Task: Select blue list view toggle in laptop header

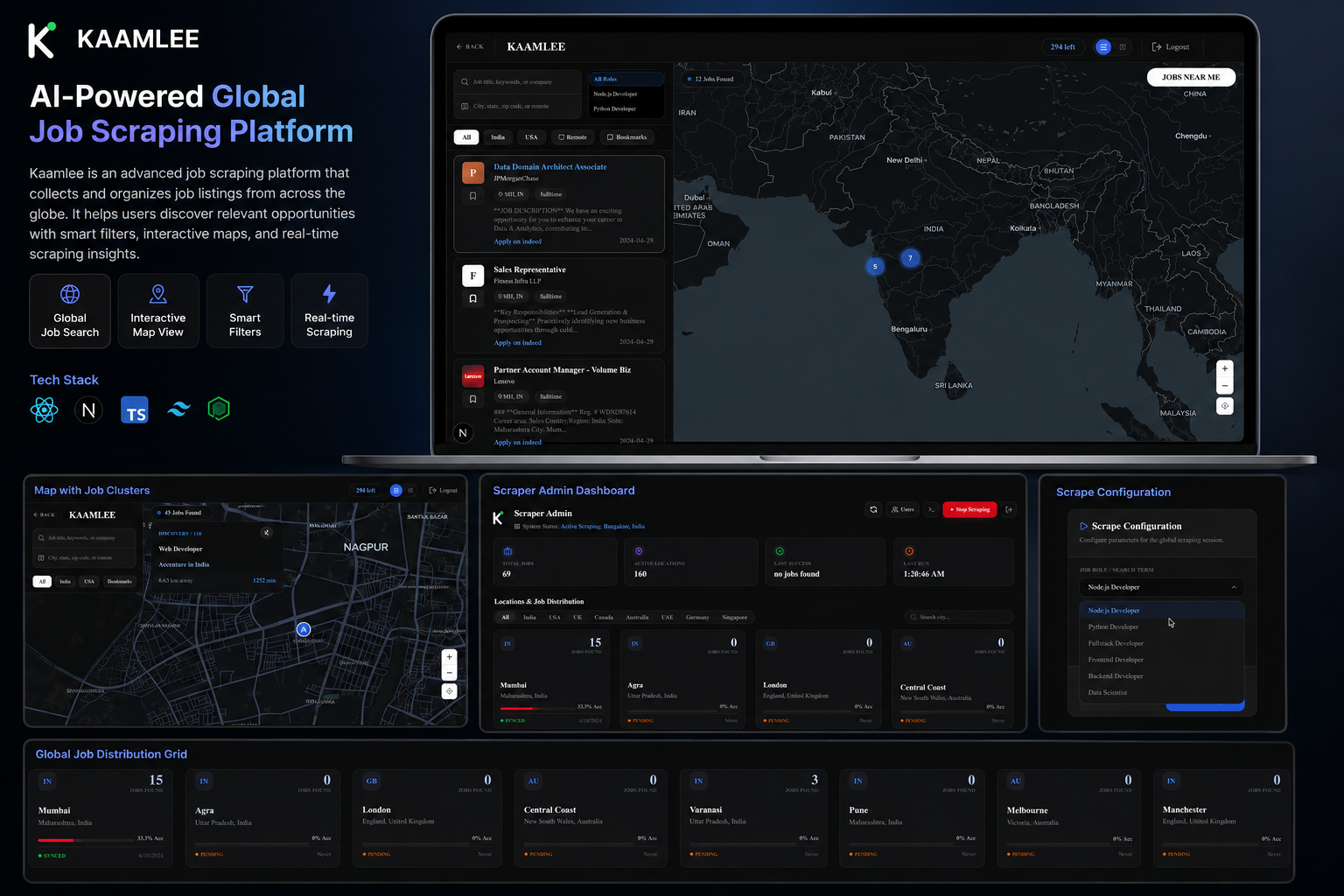Action: pos(1103,47)
